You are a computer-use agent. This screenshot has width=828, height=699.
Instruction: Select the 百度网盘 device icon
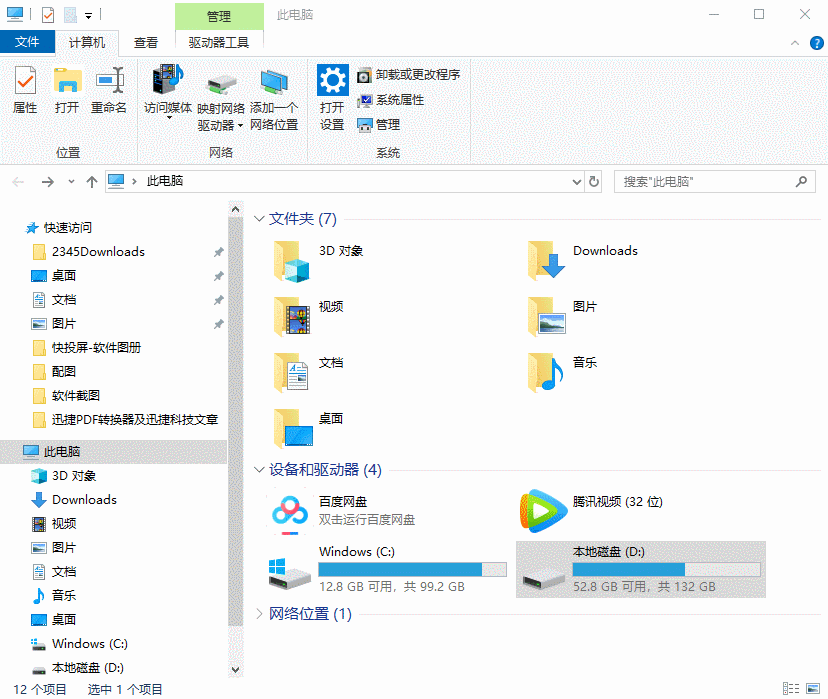[290, 514]
